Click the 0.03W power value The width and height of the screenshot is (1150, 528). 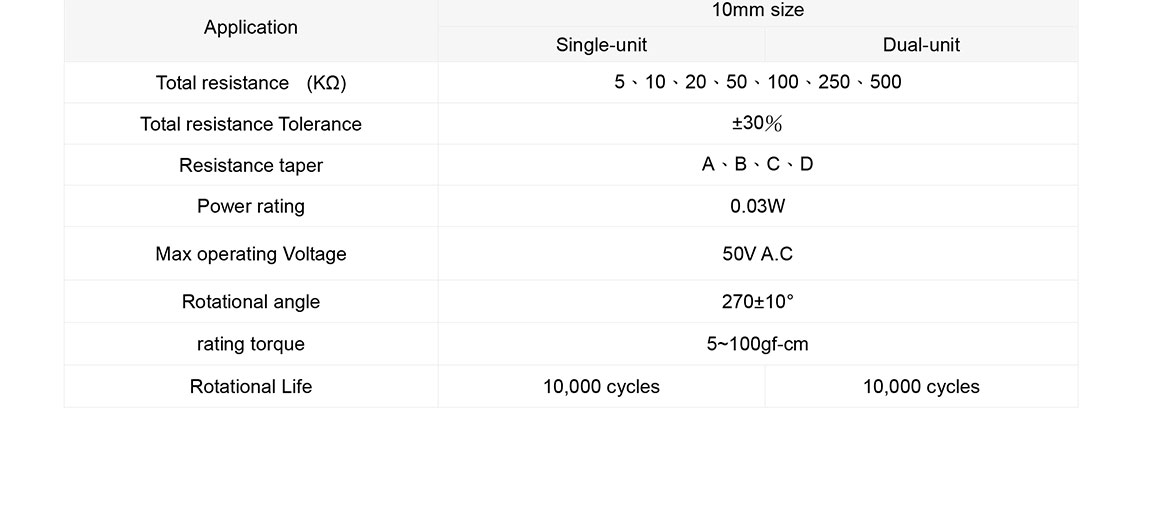click(757, 206)
